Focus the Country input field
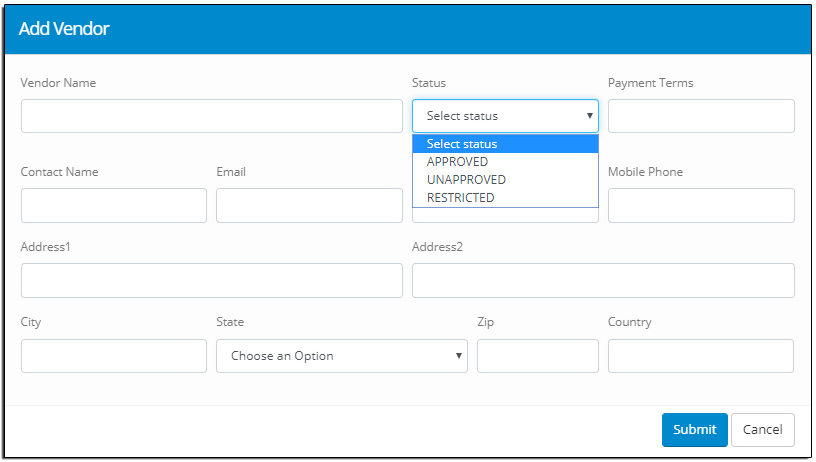Image resolution: width=816 pixels, height=462 pixels. point(701,356)
